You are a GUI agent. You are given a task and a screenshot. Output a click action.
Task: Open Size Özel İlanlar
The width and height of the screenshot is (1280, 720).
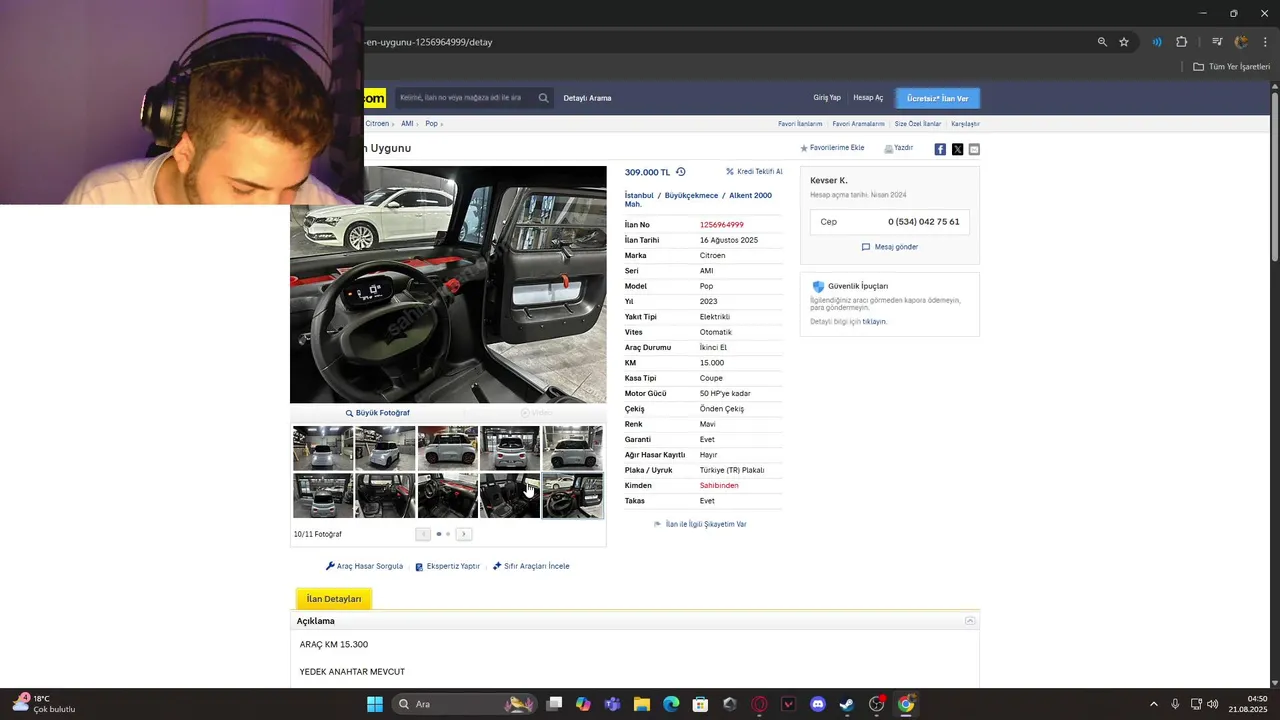918,124
